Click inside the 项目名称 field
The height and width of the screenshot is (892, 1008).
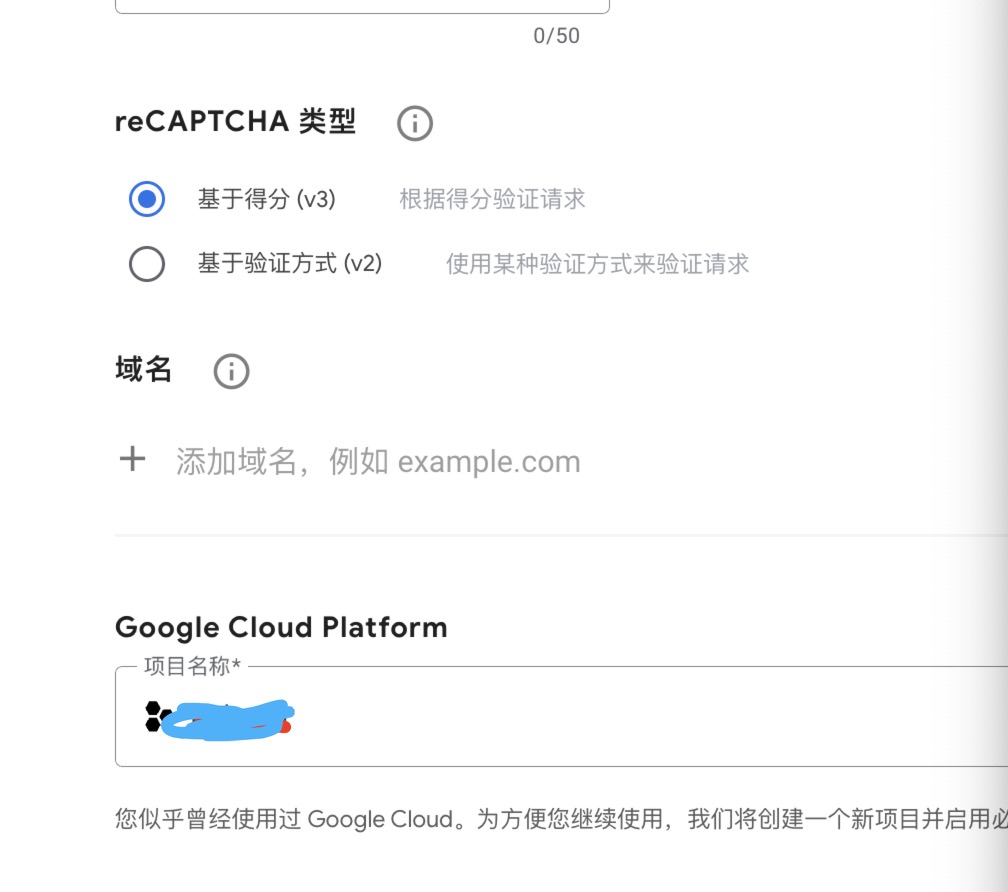[x=561, y=717]
